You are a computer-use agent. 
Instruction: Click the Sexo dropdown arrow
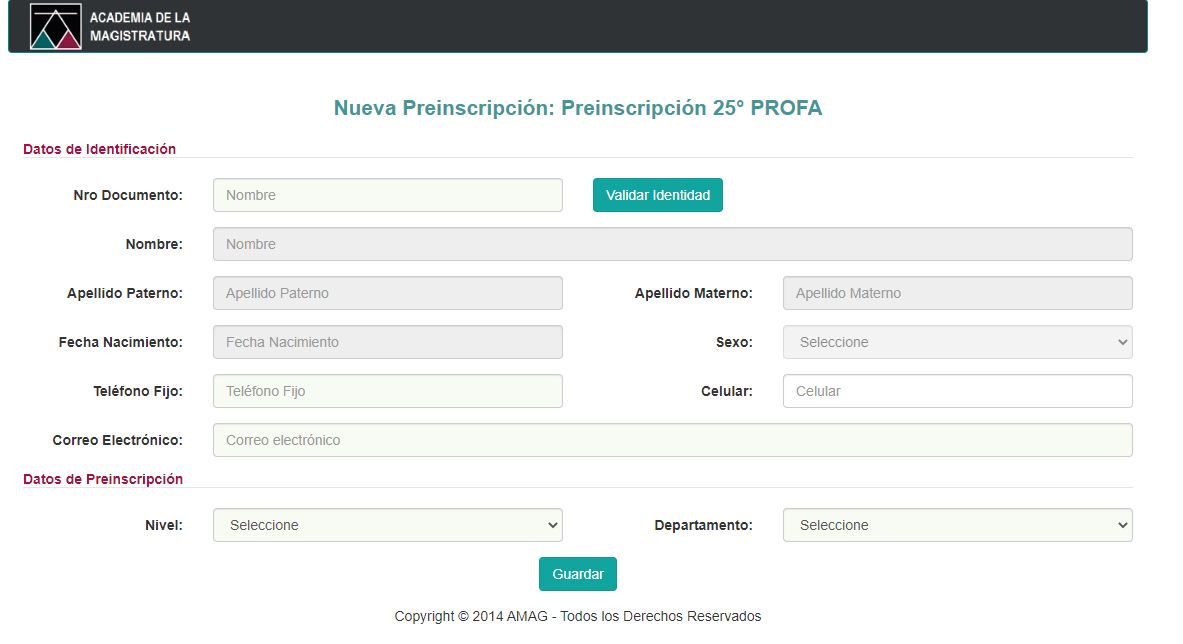(x=1122, y=342)
